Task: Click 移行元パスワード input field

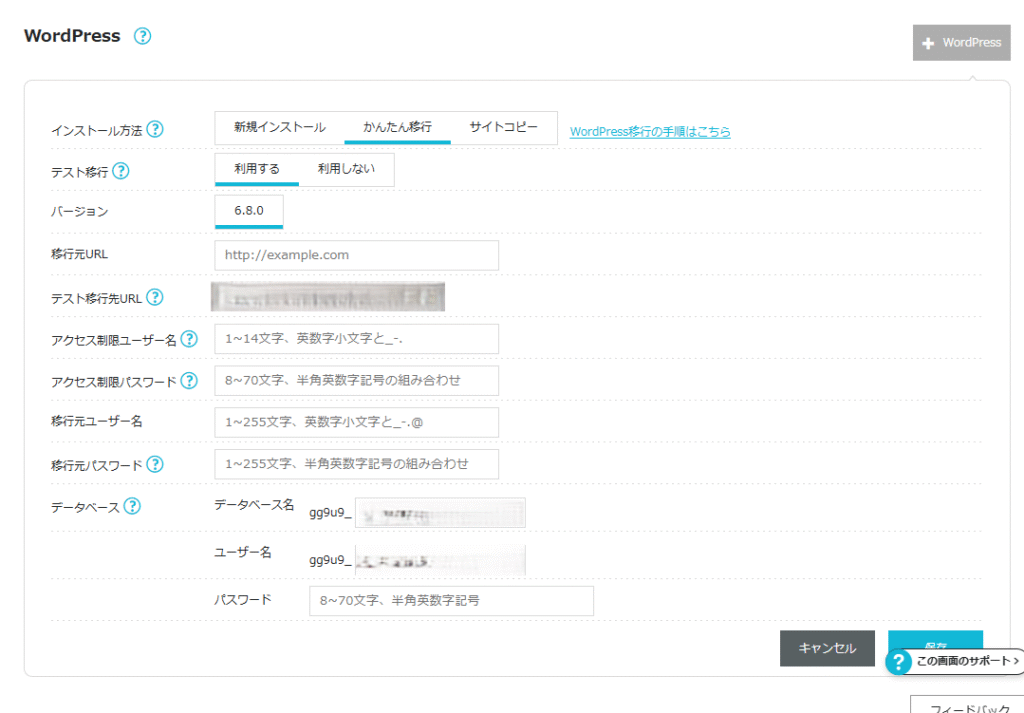Action: coord(357,464)
